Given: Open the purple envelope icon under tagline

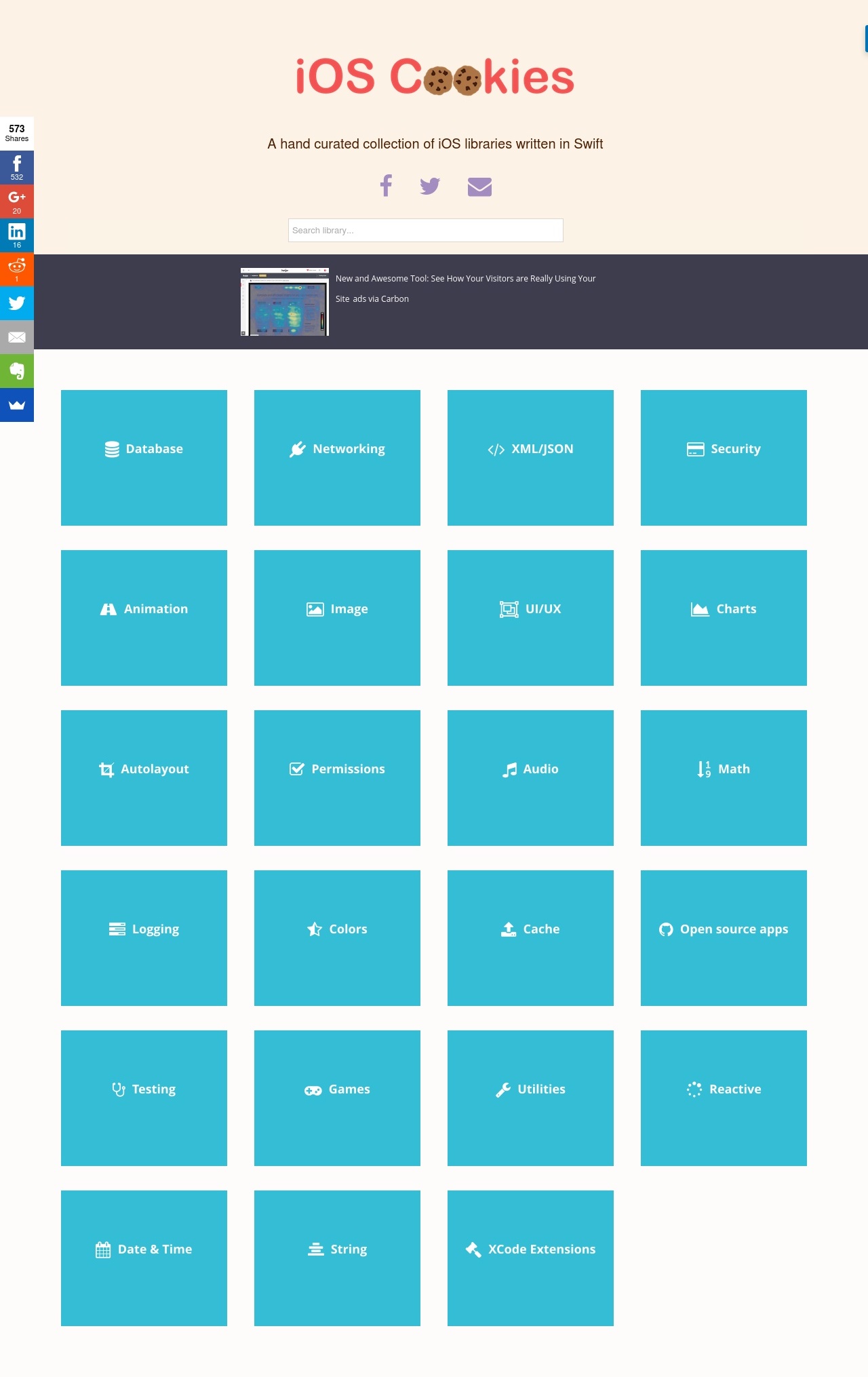Looking at the screenshot, I should [479, 186].
